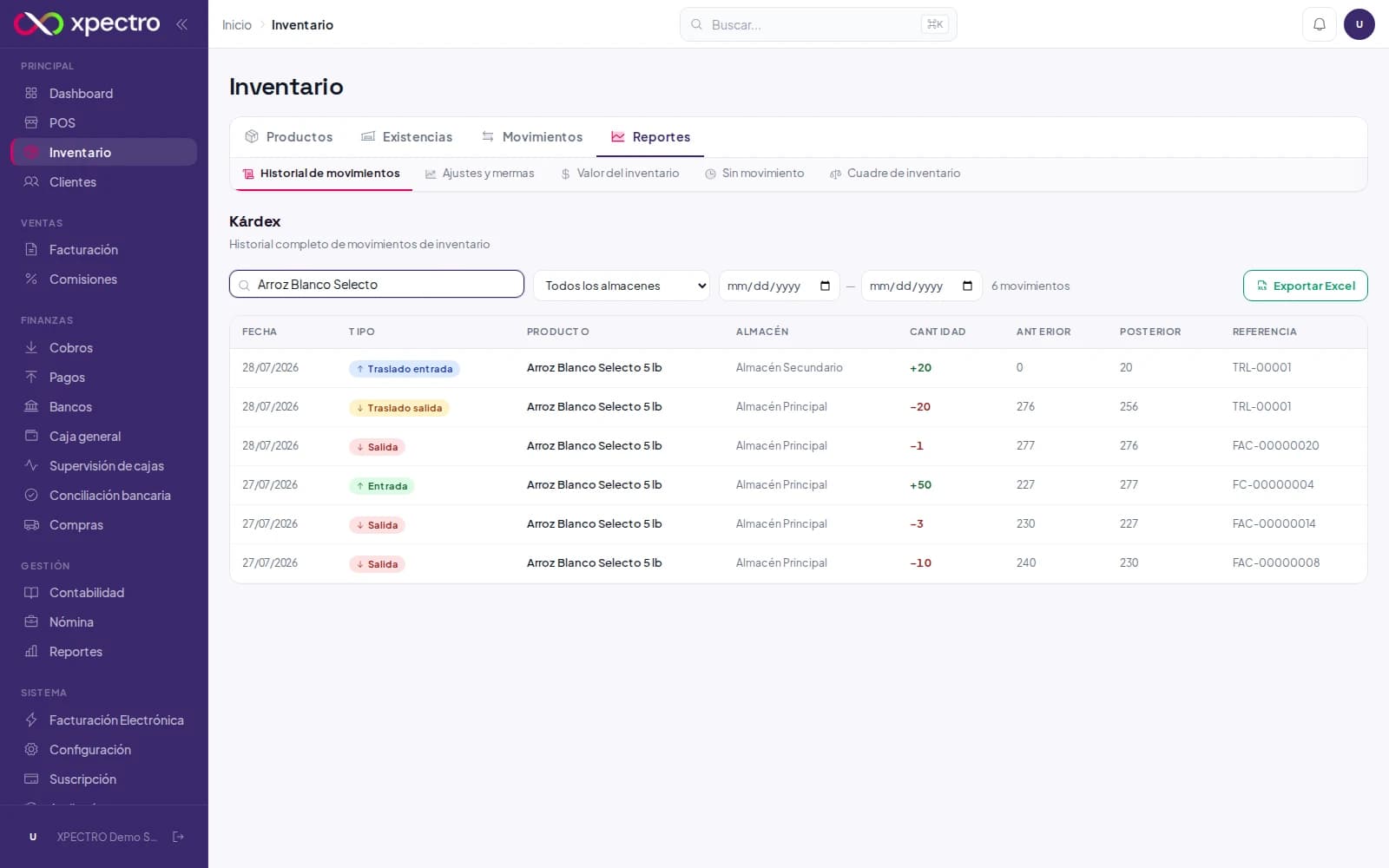Viewport: 1389px width, 868px height.
Task: Click the Facturación Electrónica lightning icon
Action: point(31,720)
